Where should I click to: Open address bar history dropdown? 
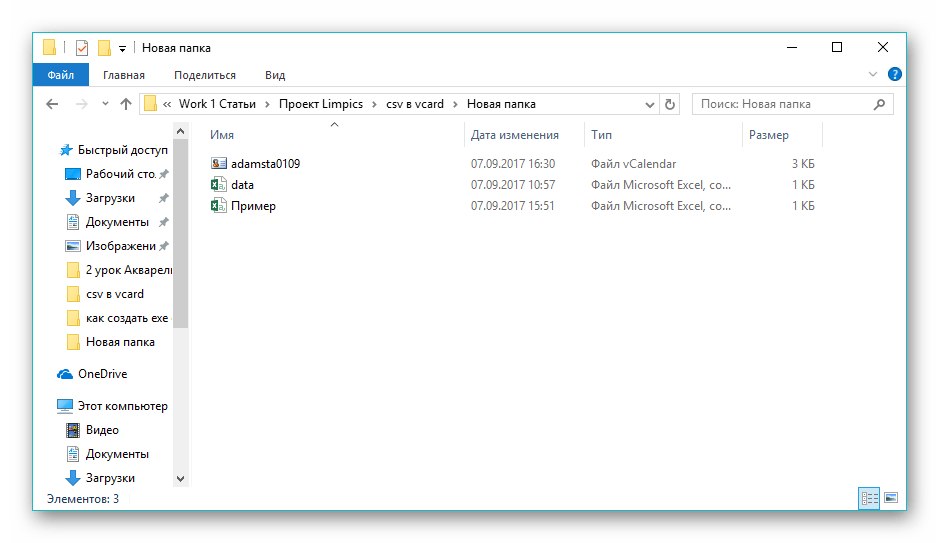pos(650,105)
